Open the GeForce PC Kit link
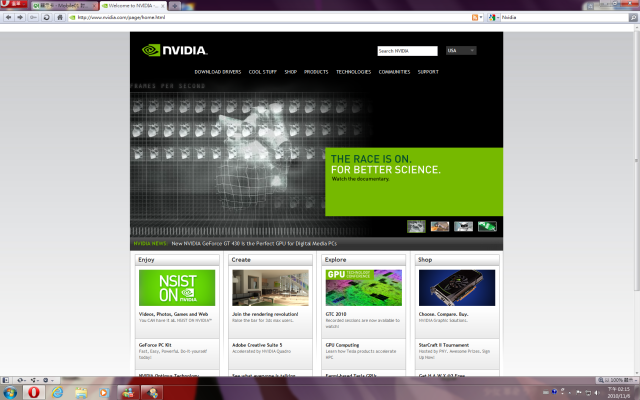Viewport: 640px width, 400px height. point(155,345)
